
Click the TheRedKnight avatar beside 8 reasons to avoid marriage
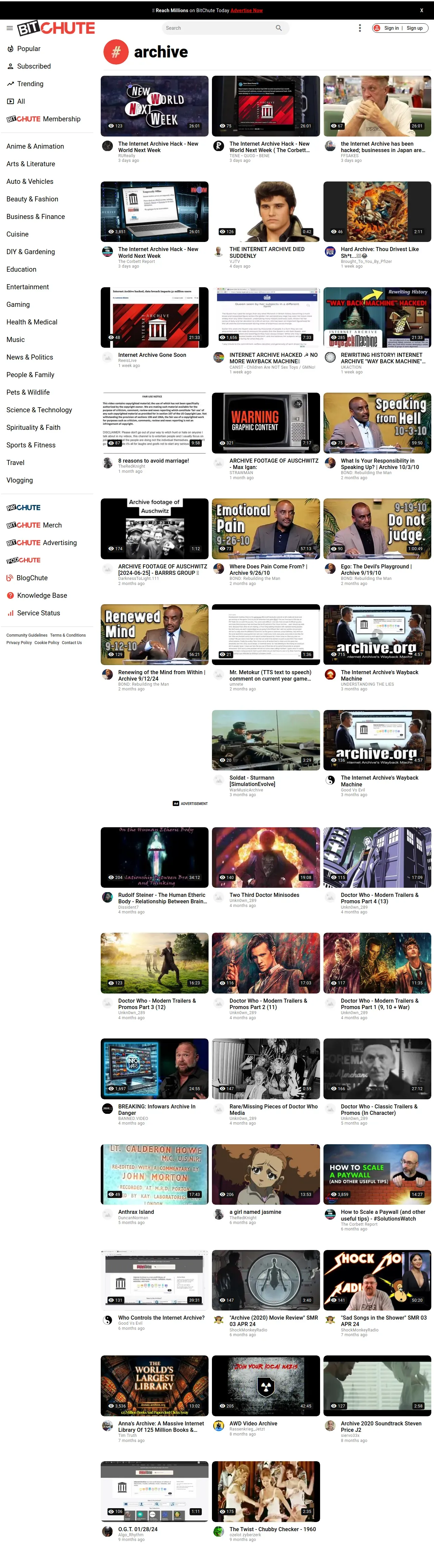pos(107,463)
